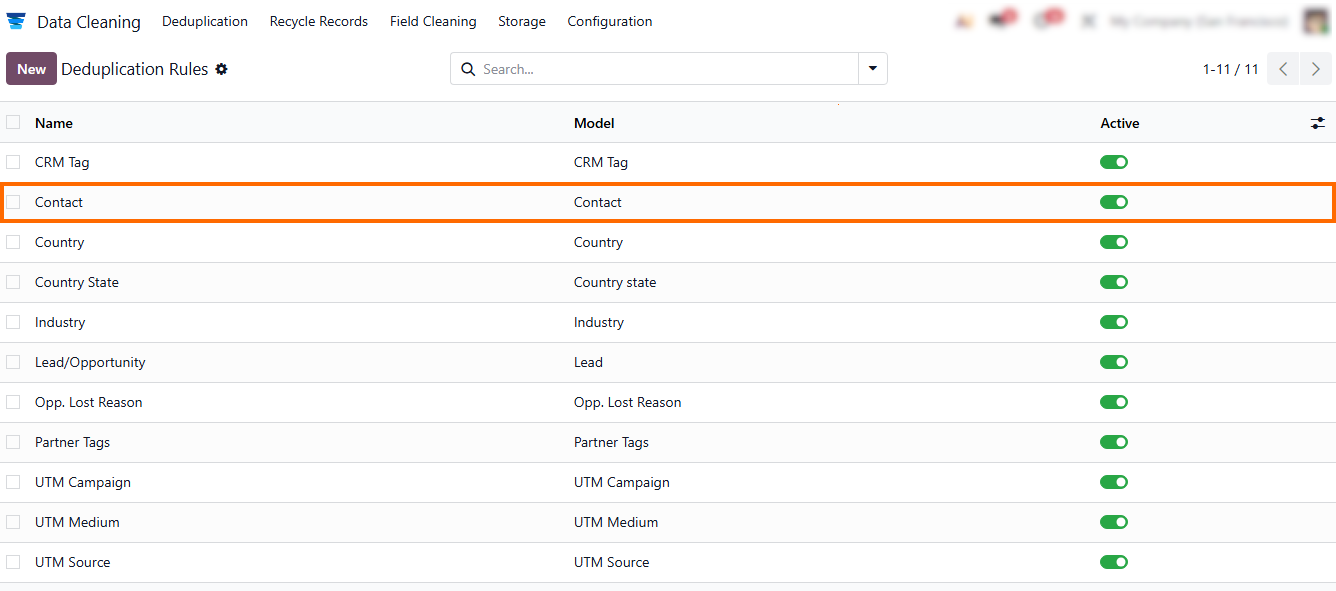Turn off the Active toggle for Lead/Opportunity
This screenshot has height=591, width=1336.
click(1113, 362)
